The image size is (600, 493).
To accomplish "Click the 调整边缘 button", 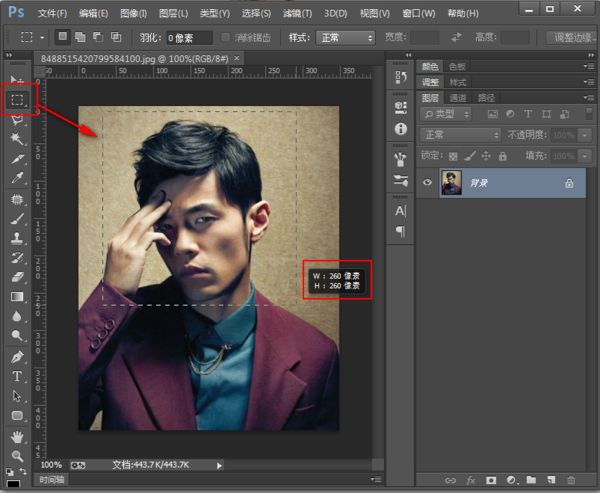I will [572, 38].
